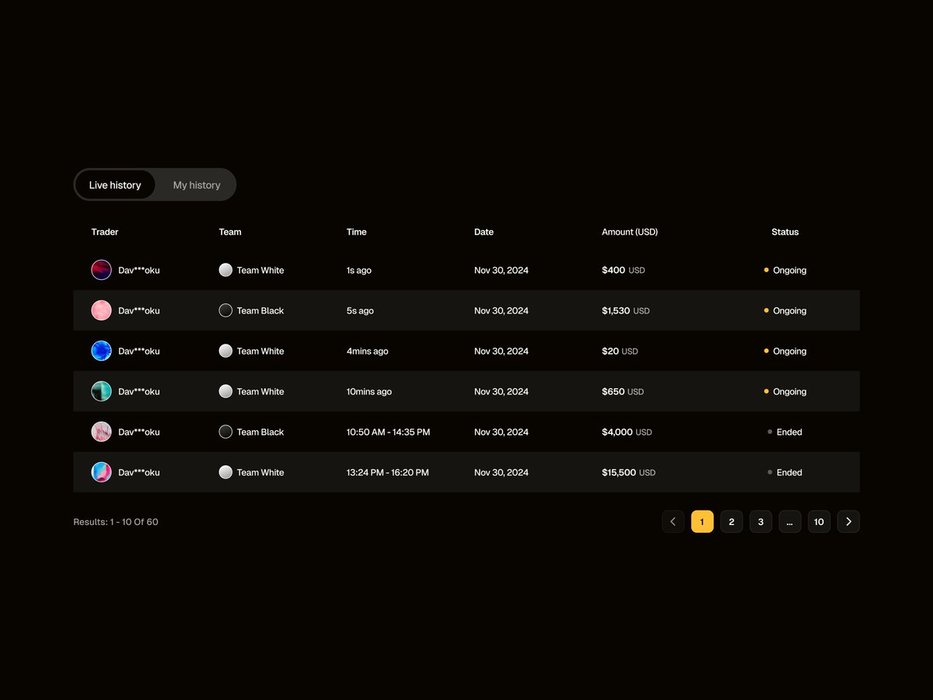Sort by the Amount (USD) column header
This screenshot has width=933, height=700.
point(629,232)
